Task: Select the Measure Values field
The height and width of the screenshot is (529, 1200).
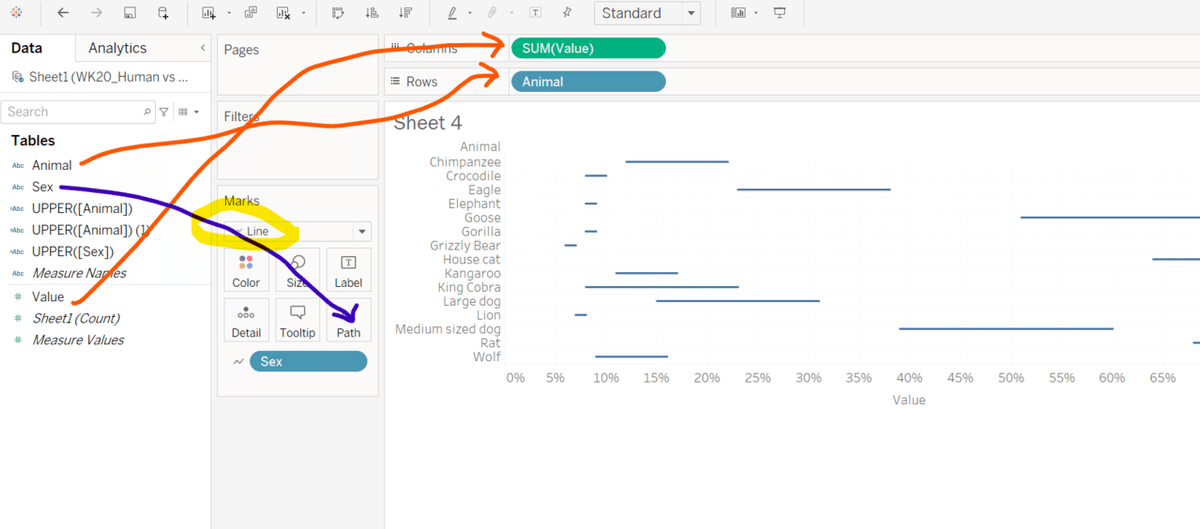Action: coord(78,340)
